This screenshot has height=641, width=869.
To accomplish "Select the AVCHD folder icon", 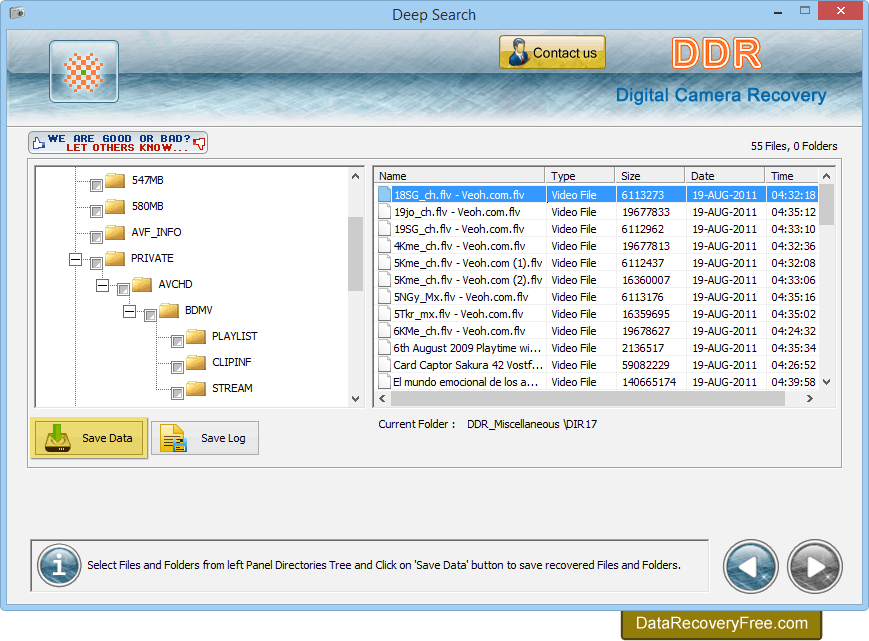I will point(142,284).
